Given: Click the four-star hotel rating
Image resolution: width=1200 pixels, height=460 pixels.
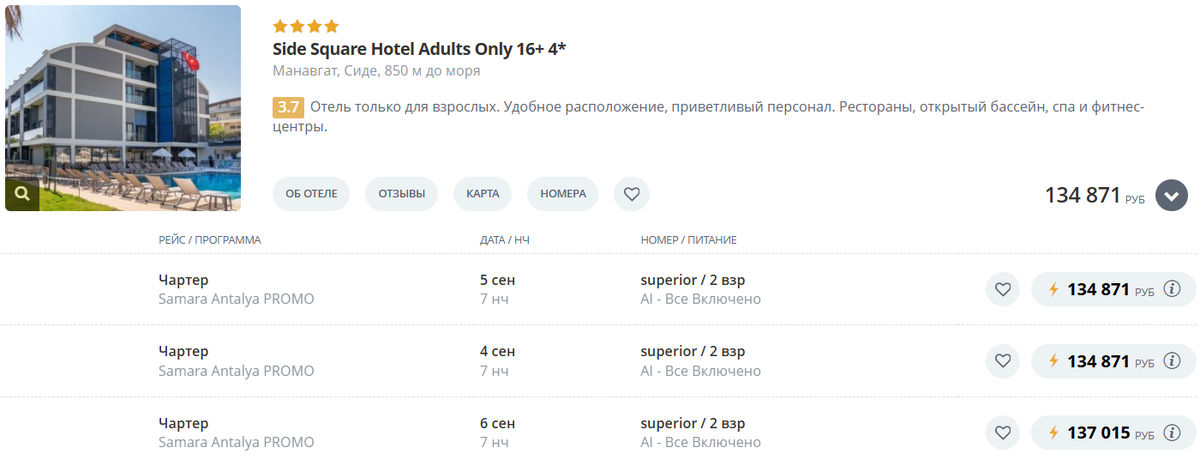Looking at the screenshot, I should click(306, 26).
